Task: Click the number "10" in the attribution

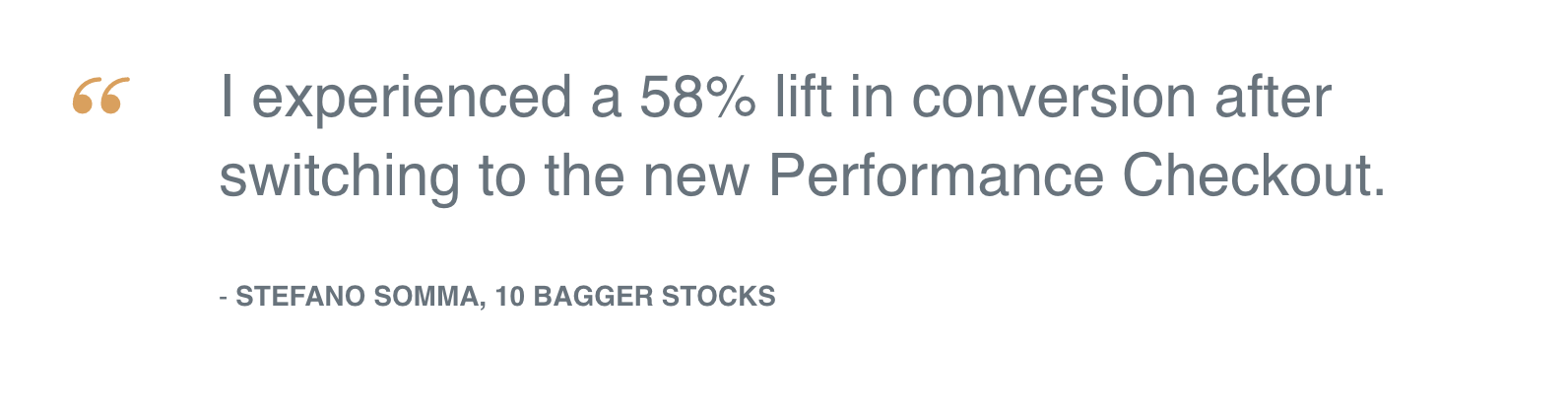Action: click(509, 297)
